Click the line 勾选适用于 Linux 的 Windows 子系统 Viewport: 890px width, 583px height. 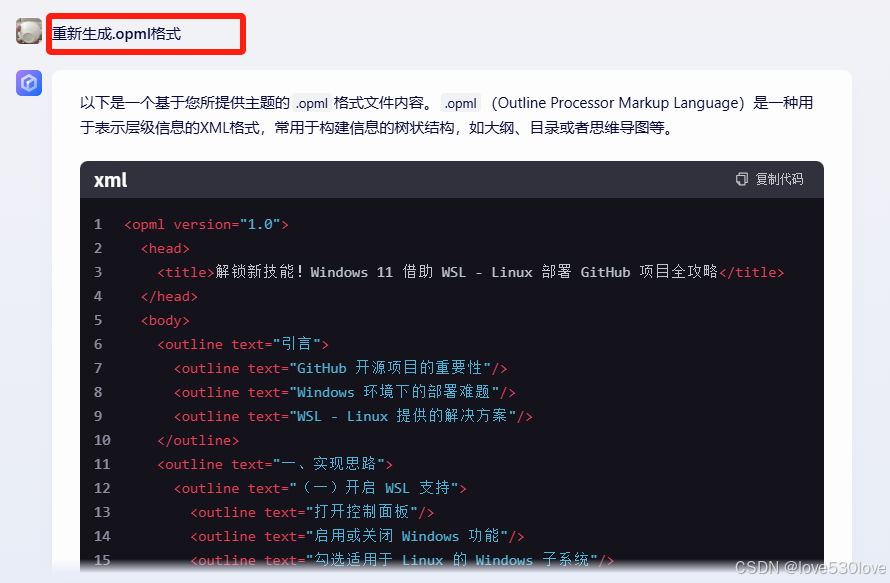pos(402,560)
